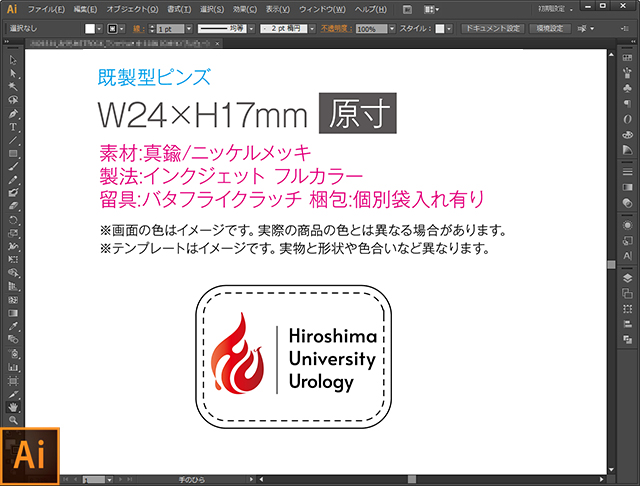
Task: Select the Artboard tool
Action: 13,381
